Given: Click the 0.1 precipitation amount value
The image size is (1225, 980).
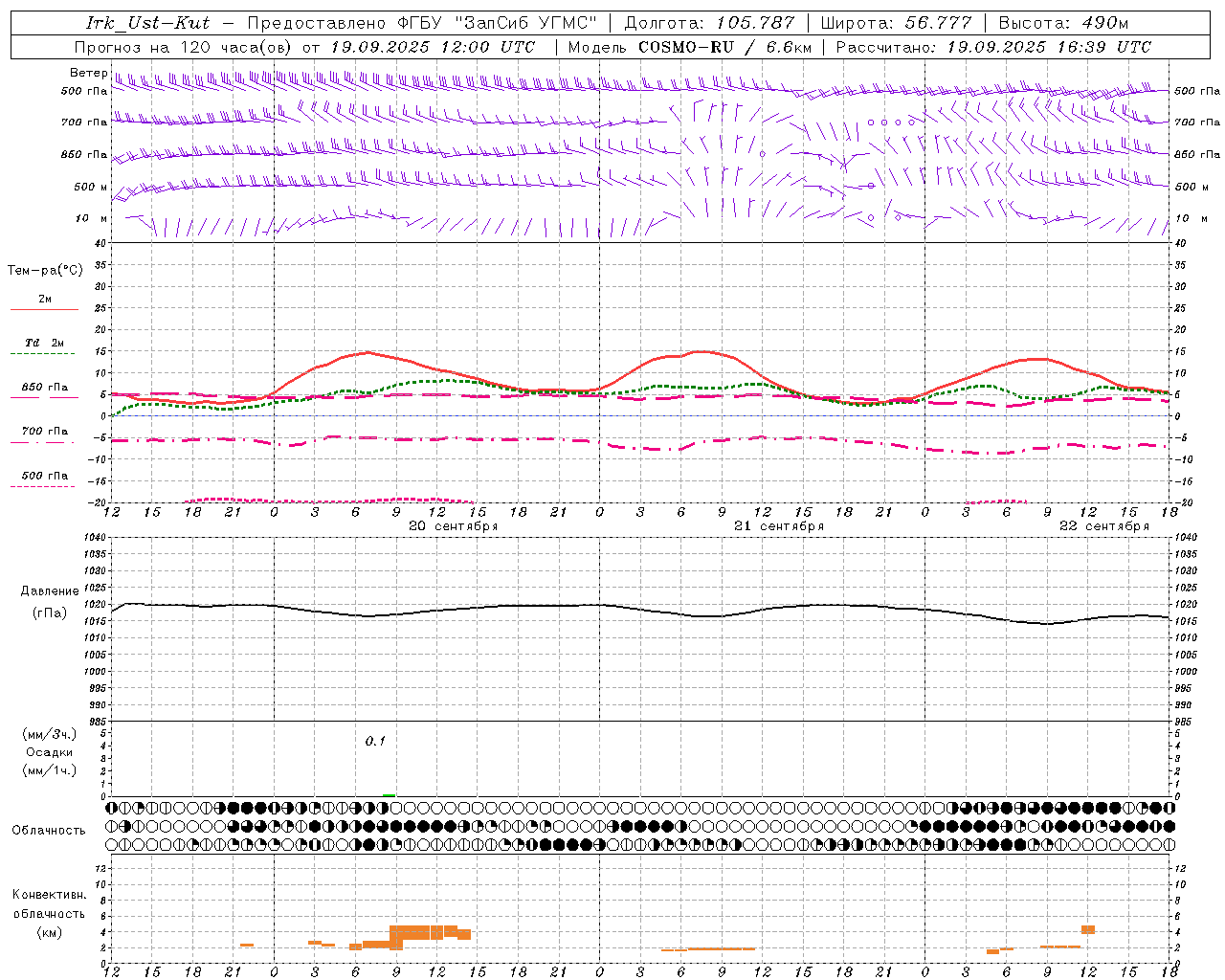Looking at the screenshot, I should click(x=375, y=741).
